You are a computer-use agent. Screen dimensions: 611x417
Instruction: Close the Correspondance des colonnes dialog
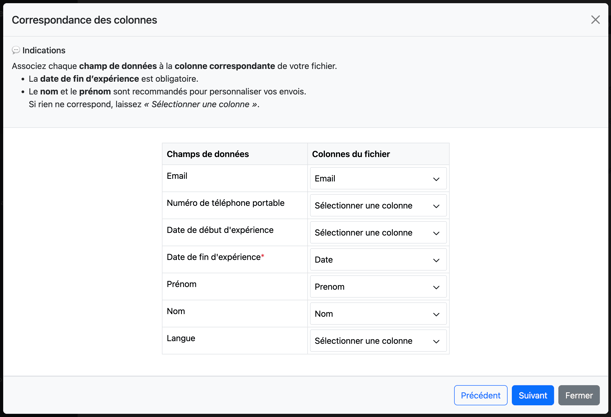coord(595,20)
